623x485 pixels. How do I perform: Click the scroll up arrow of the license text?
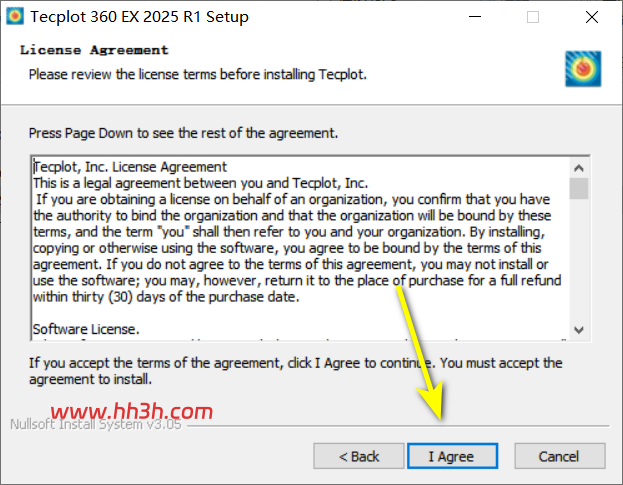tap(579, 168)
